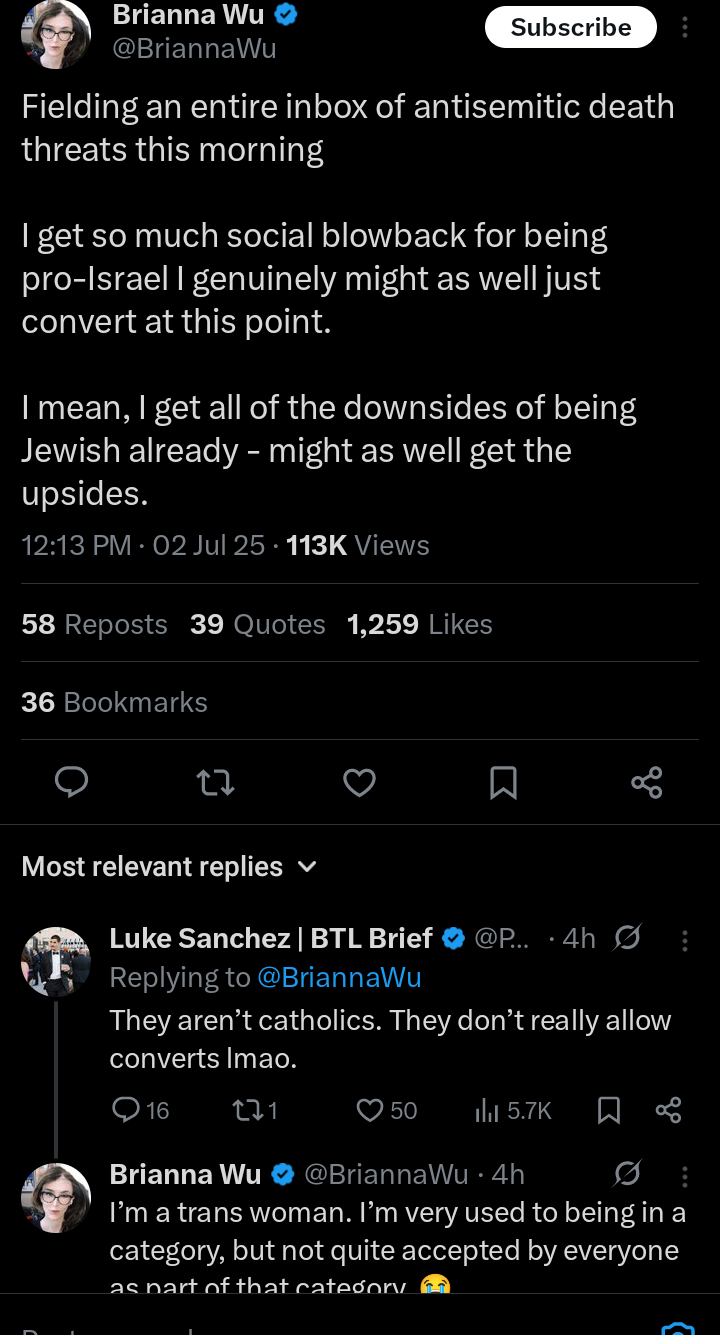Repost Luke Sanchez's reply
The image size is (720, 1335).
click(254, 1110)
